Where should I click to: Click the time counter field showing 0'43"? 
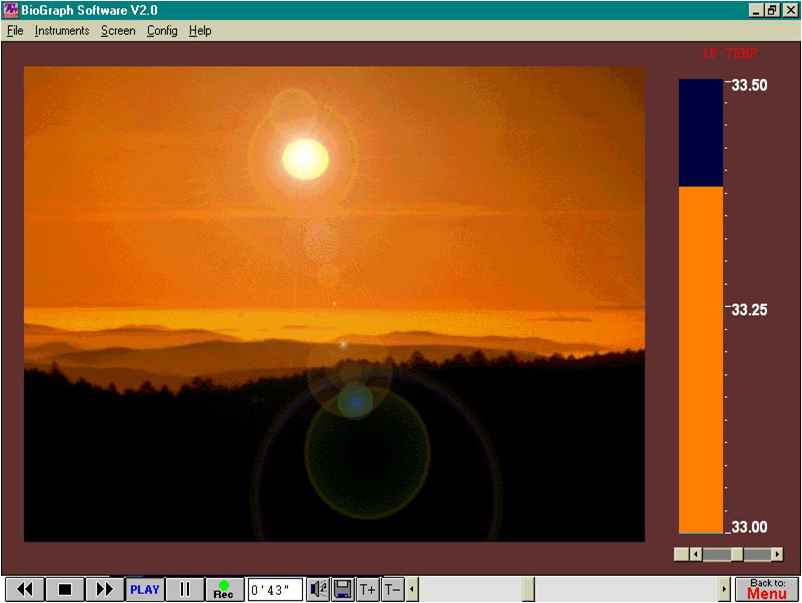[x=275, y=589]
